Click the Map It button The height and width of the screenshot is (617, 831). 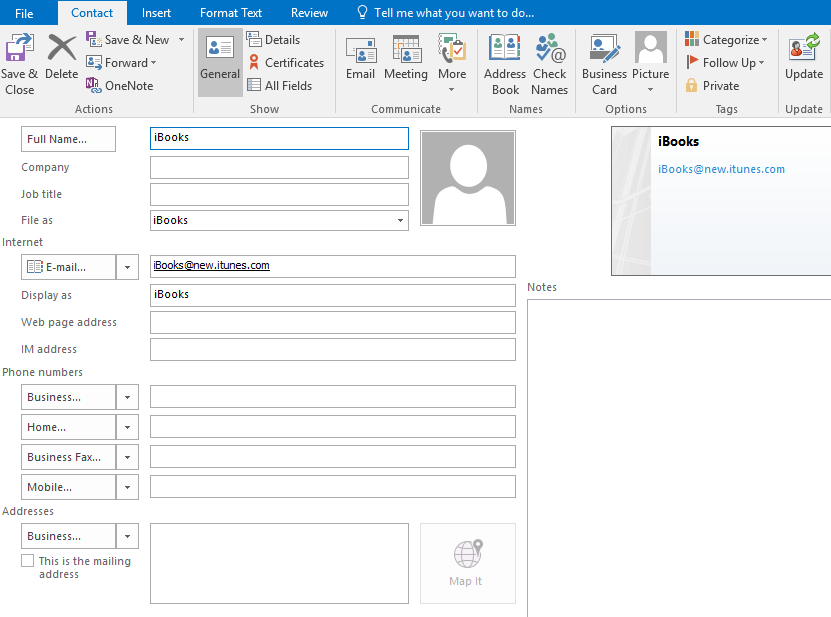point(468,563)
